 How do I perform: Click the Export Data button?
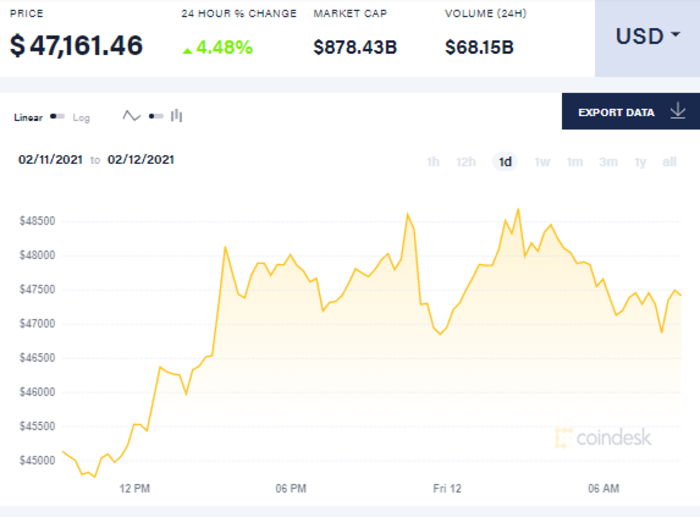click(616, 112)
